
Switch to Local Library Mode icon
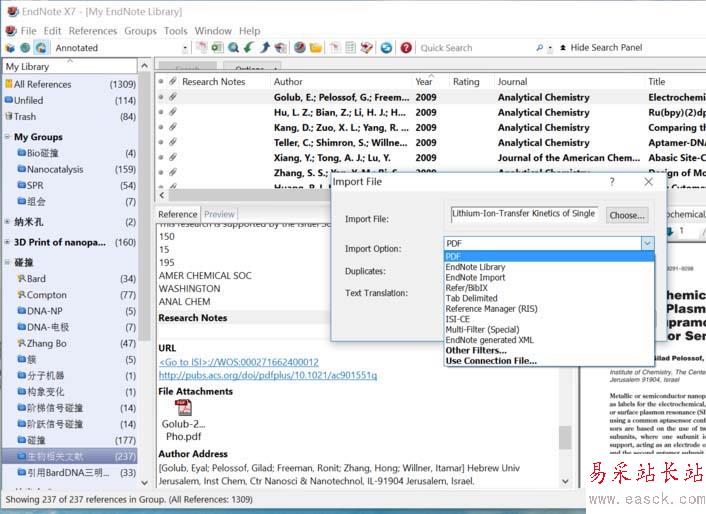tap(10, 48)
